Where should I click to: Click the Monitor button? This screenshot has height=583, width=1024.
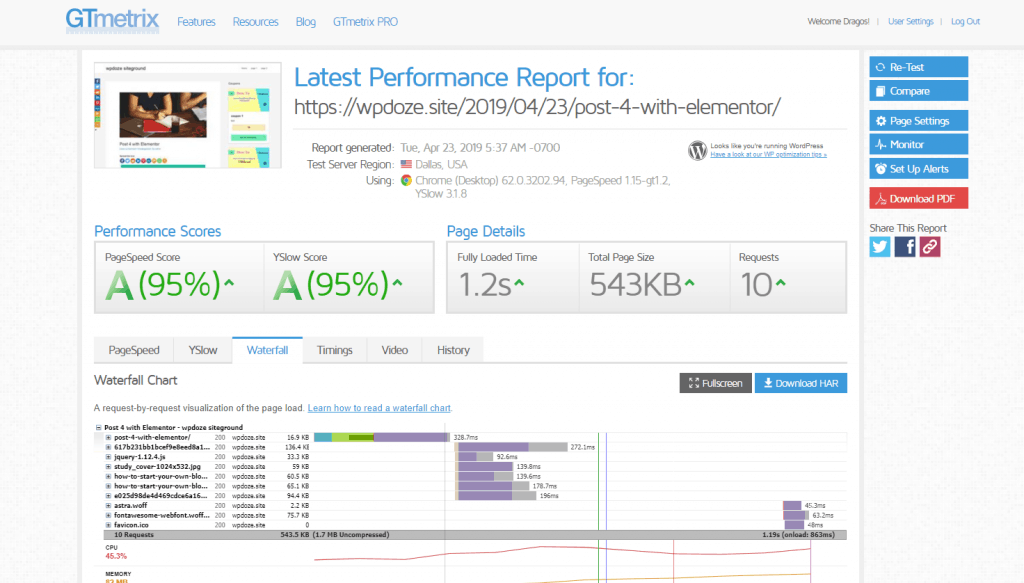click(918, 144)
